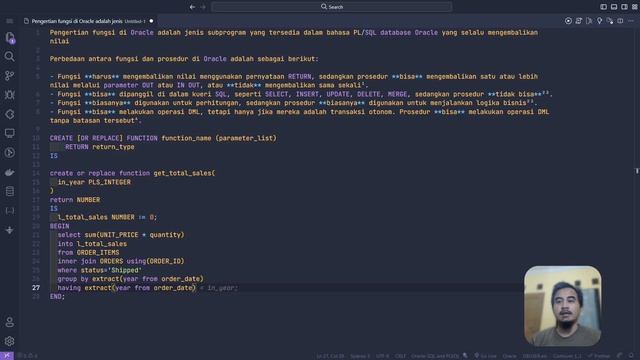Image resolution: width=640 pixels, height=360 pixels.
Task: Click 'inner join ORDERS using(ORDER_ID)' line
Action: coord(121,261)
